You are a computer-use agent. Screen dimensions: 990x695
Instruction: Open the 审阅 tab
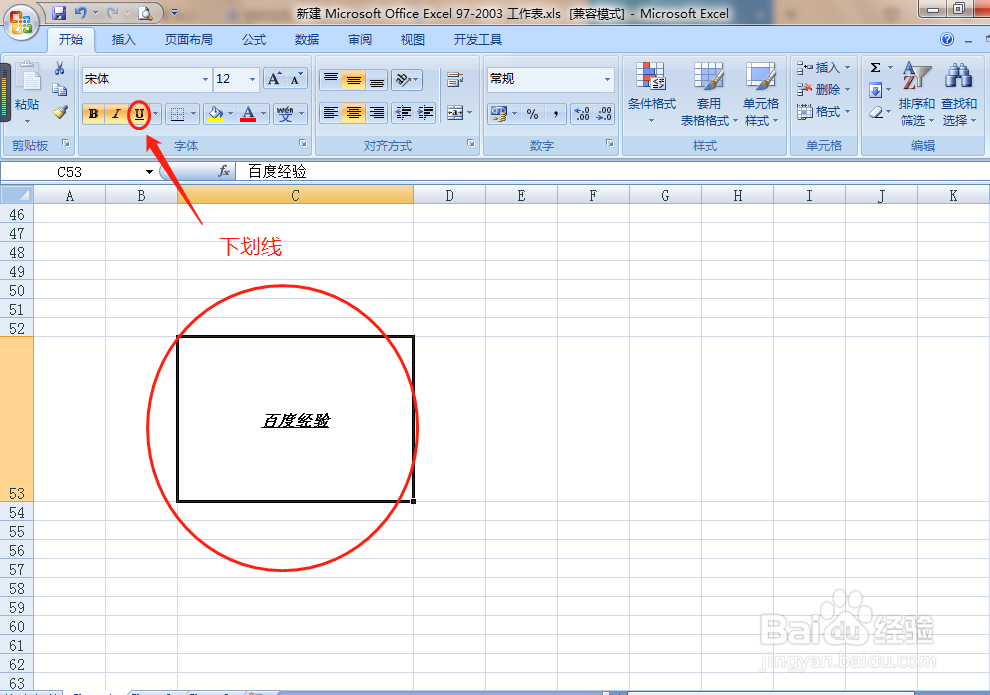[360, 40]
